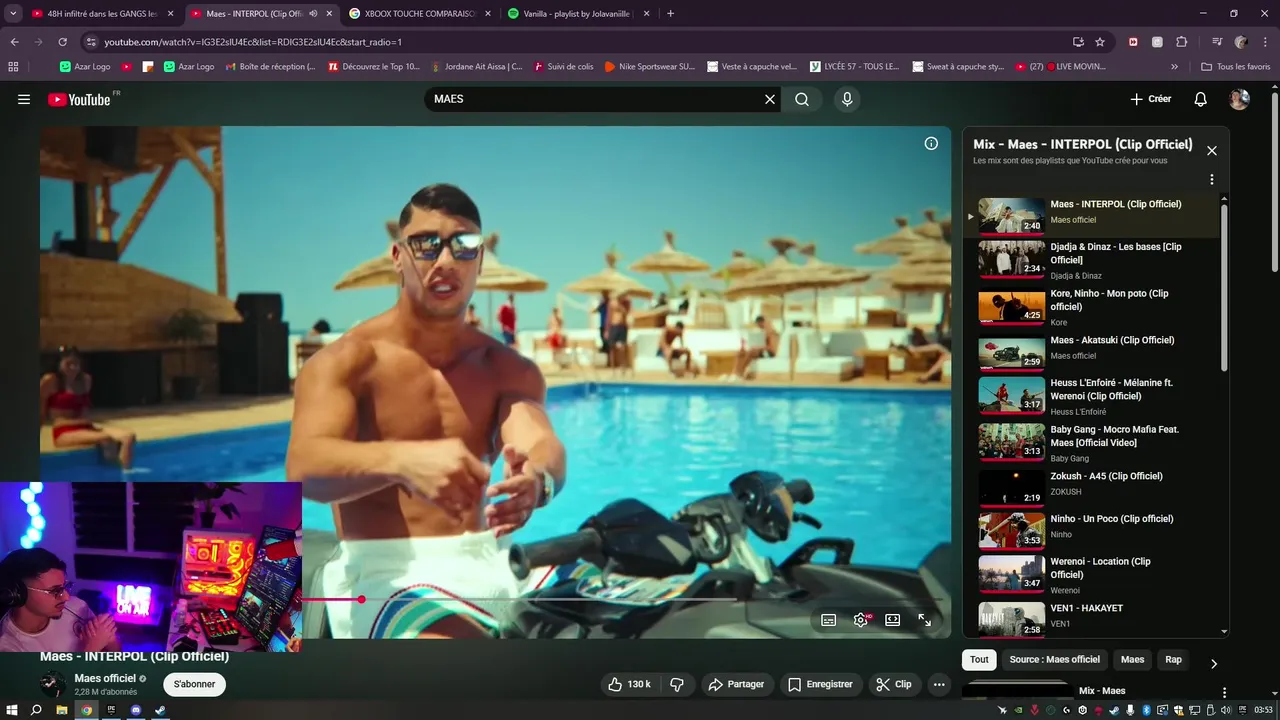Open Windows taskbar search
Screen dimensions: 1280x720
[x=36, y=710]
